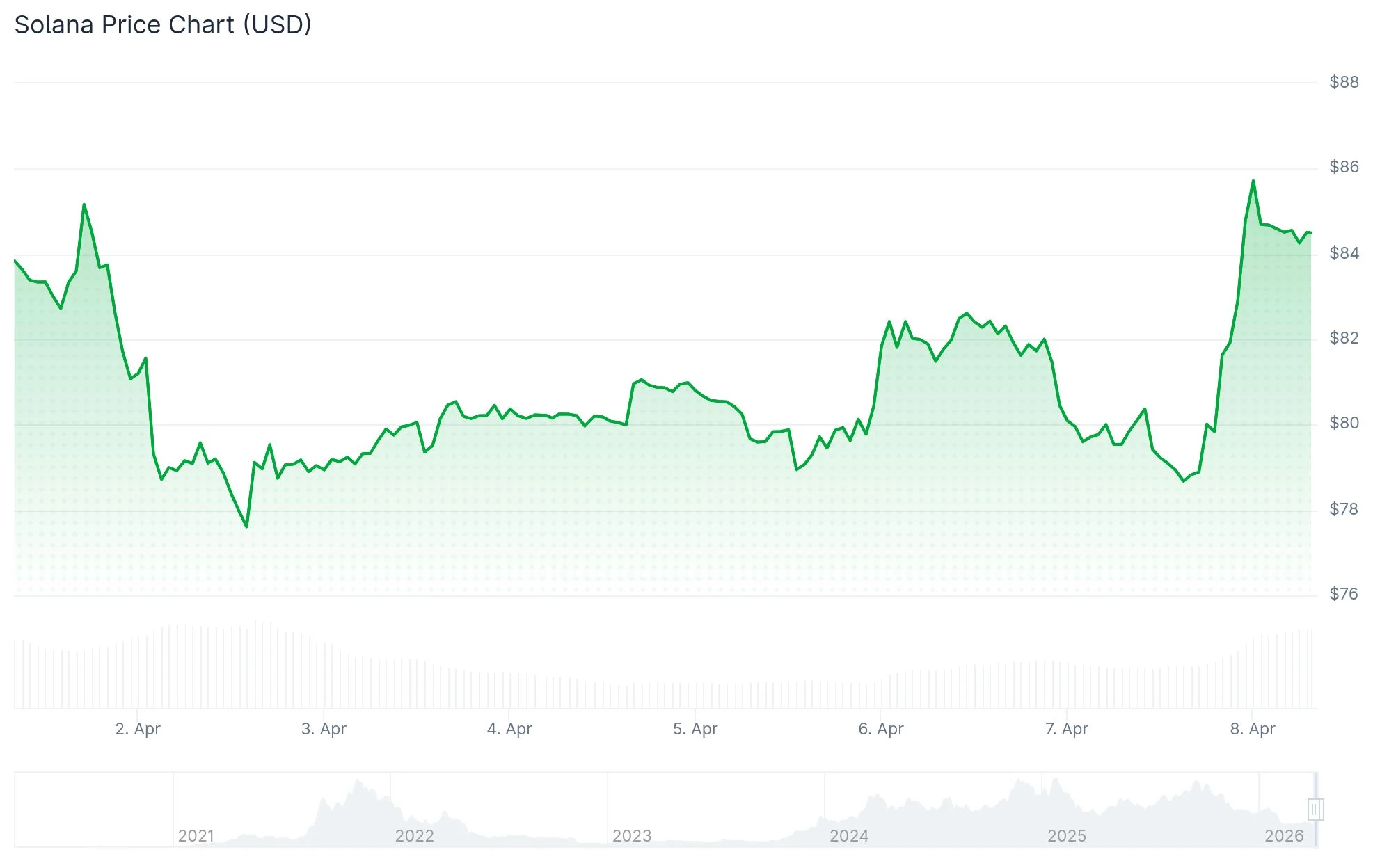The height and width of the screenshot is (868, 1373).
Task: Click the $76 y-axis label
Action: pos(1344,594)
